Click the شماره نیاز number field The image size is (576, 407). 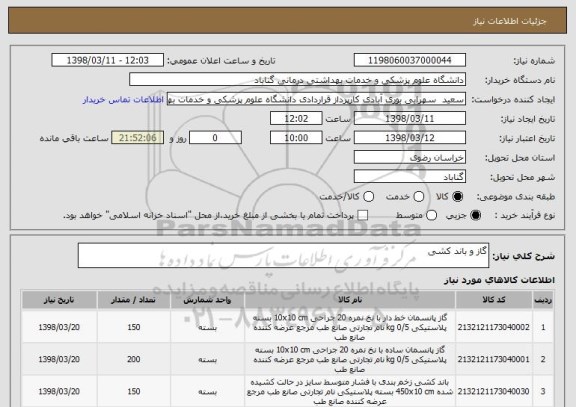410,60
